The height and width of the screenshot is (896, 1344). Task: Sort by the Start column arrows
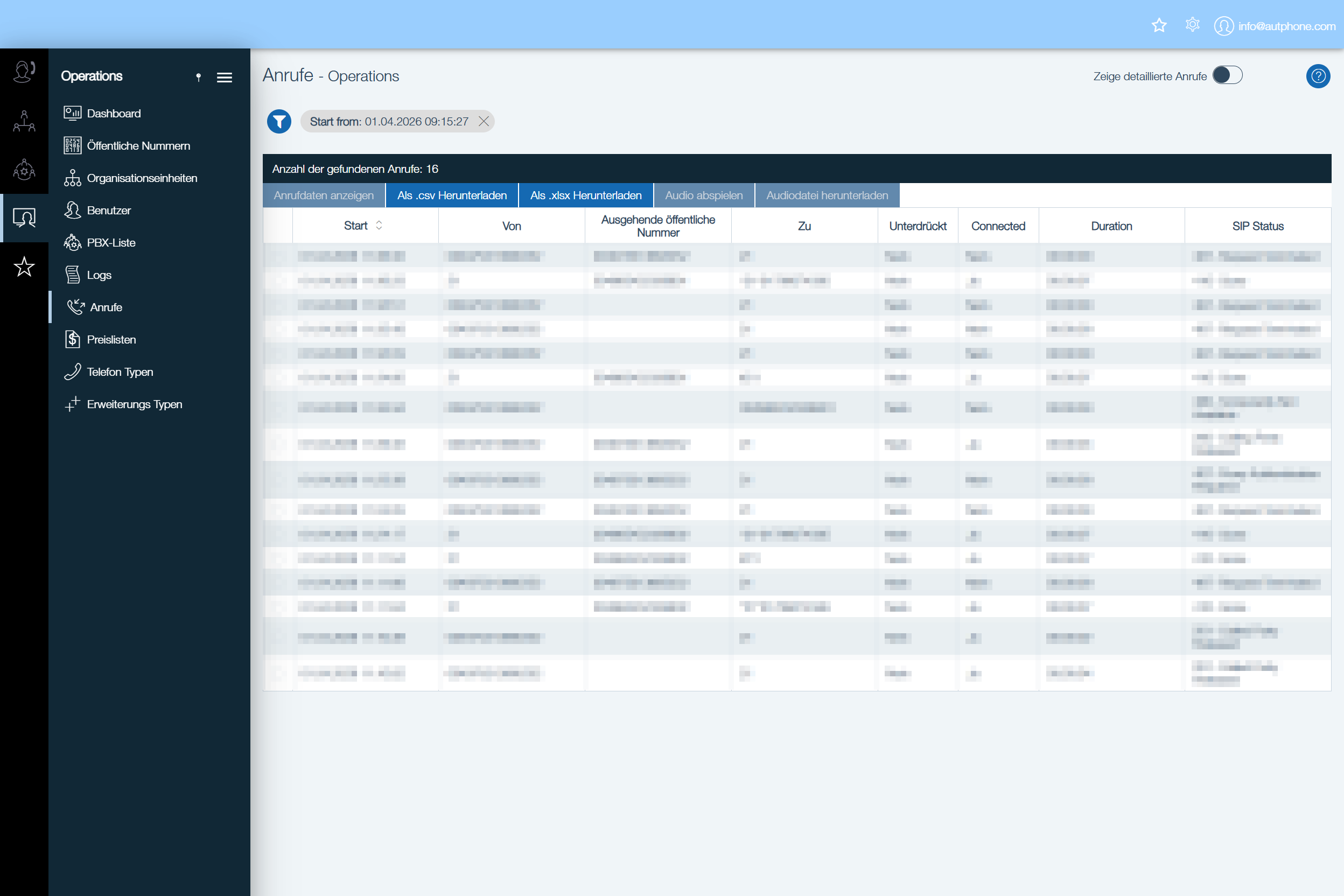pos(379,226)
